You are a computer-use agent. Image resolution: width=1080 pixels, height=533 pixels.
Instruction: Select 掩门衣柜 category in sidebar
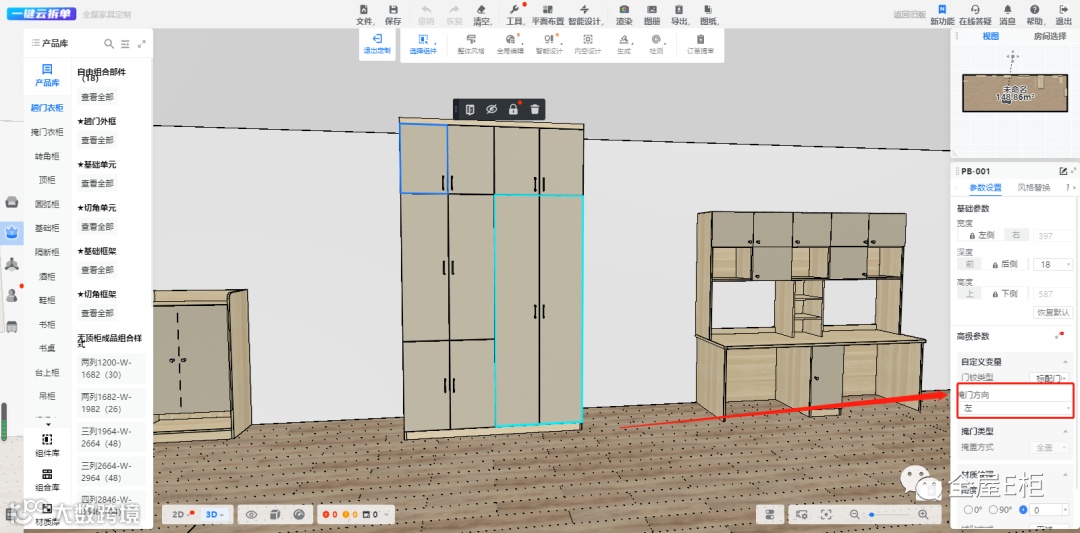pyautogui.click(x=47, y=132)
